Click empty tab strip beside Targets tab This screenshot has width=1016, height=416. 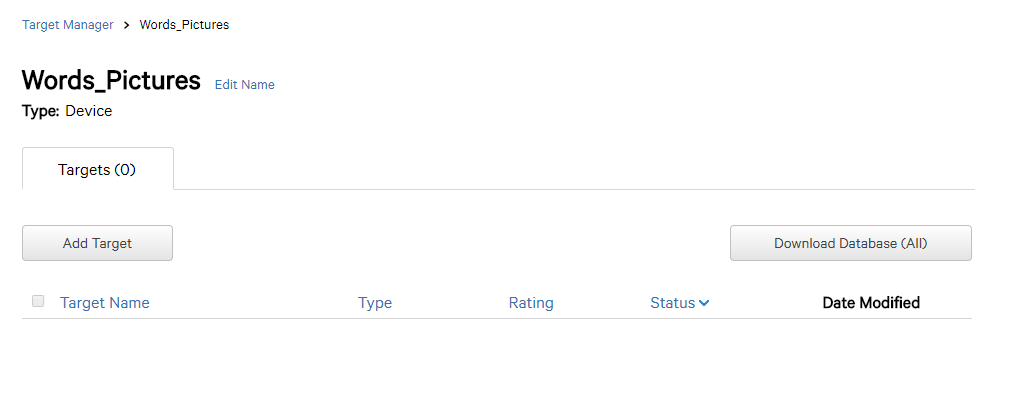pos(574,169)
